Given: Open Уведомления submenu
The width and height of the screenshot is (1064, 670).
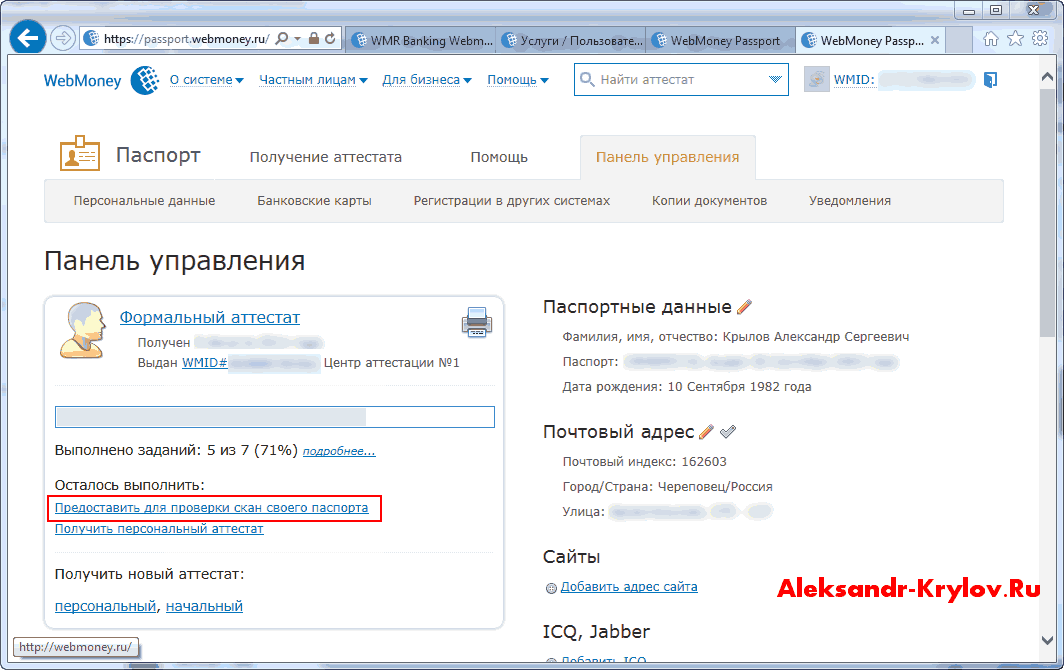Looking at the screenshot, I should pos(850,201).
